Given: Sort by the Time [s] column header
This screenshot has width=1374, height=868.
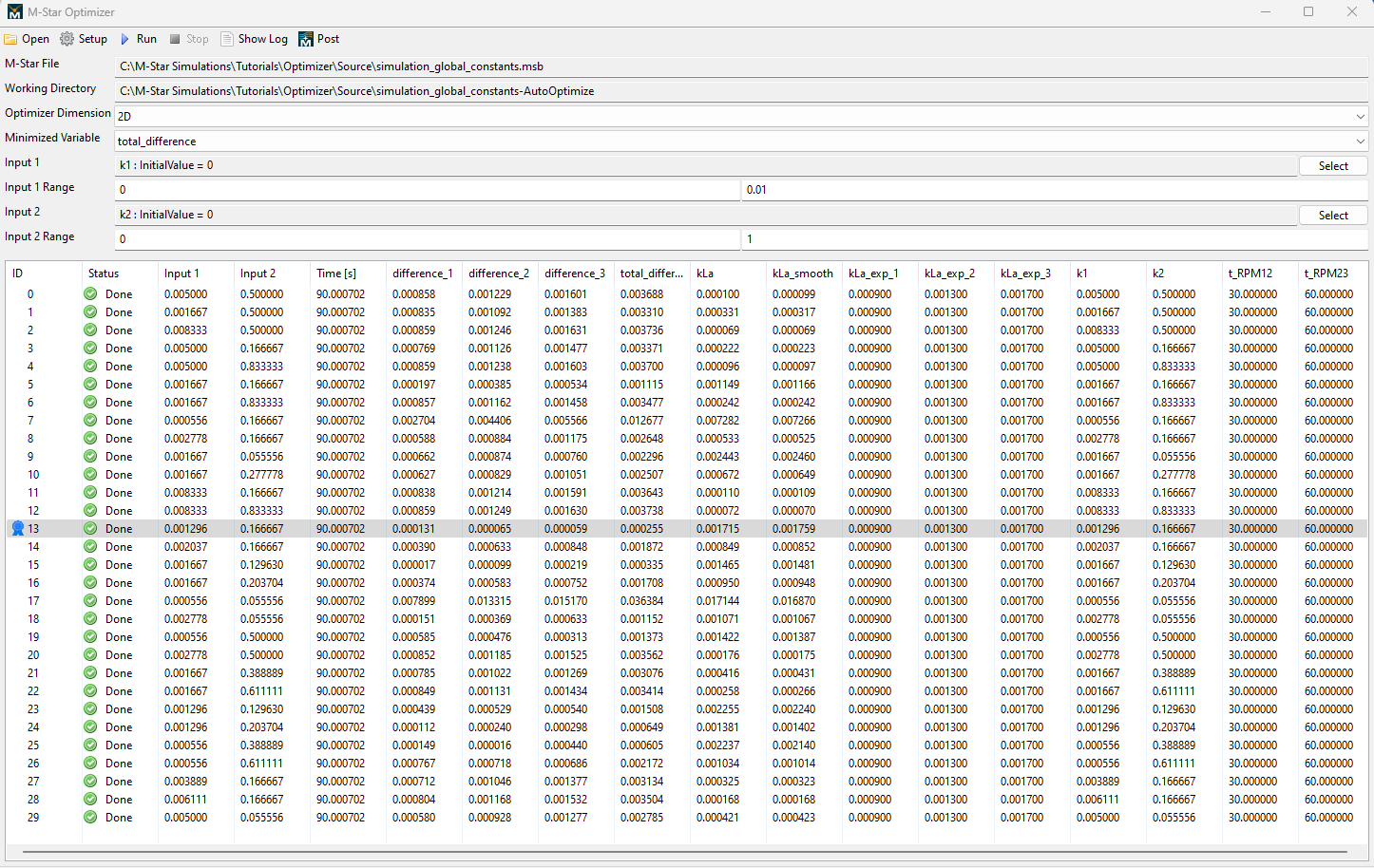Looking at the screenshot, I should click(348, 274).
